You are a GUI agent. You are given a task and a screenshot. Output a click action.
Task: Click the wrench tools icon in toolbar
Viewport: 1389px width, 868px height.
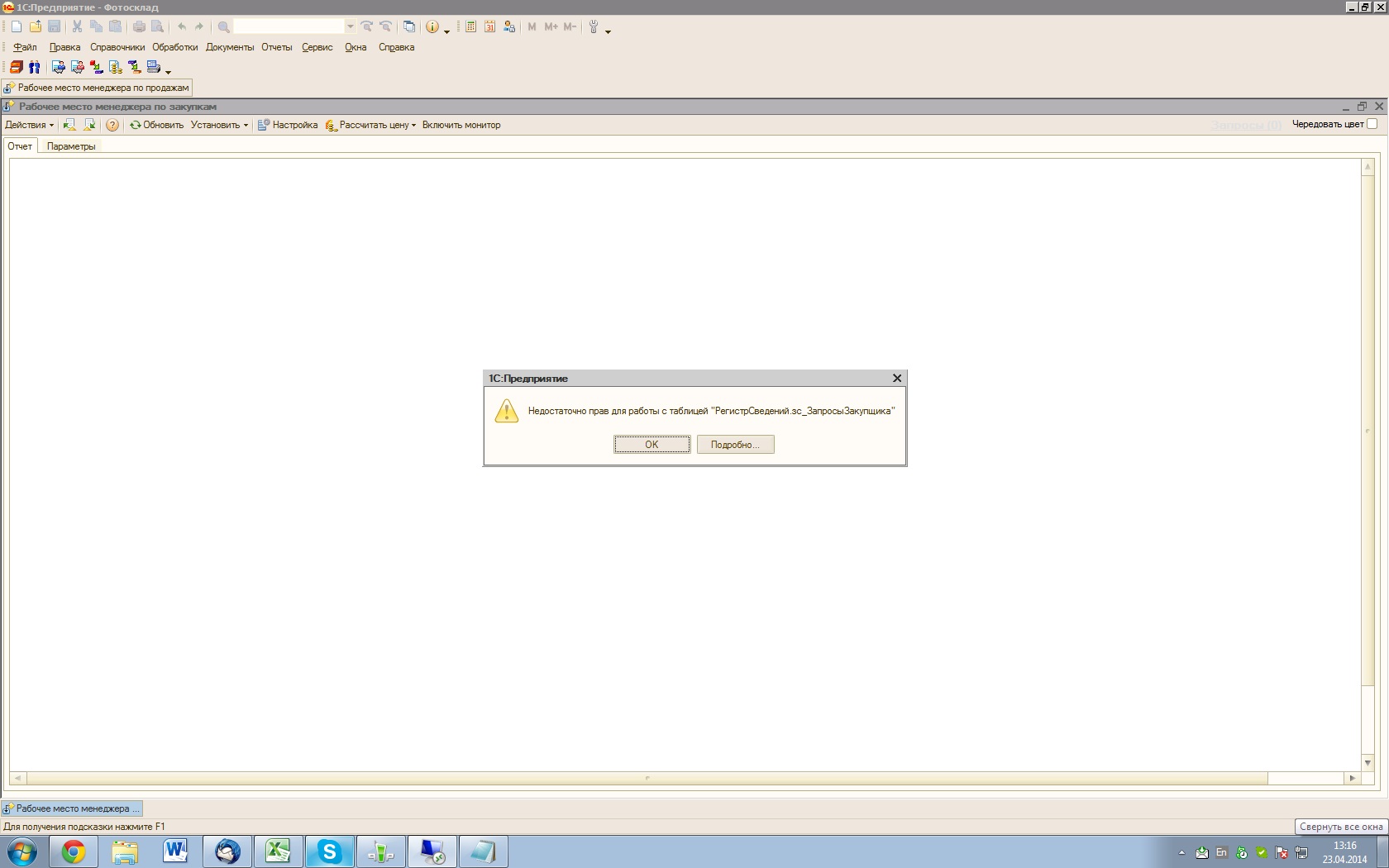pyautogui.click(x=594, y=27)
